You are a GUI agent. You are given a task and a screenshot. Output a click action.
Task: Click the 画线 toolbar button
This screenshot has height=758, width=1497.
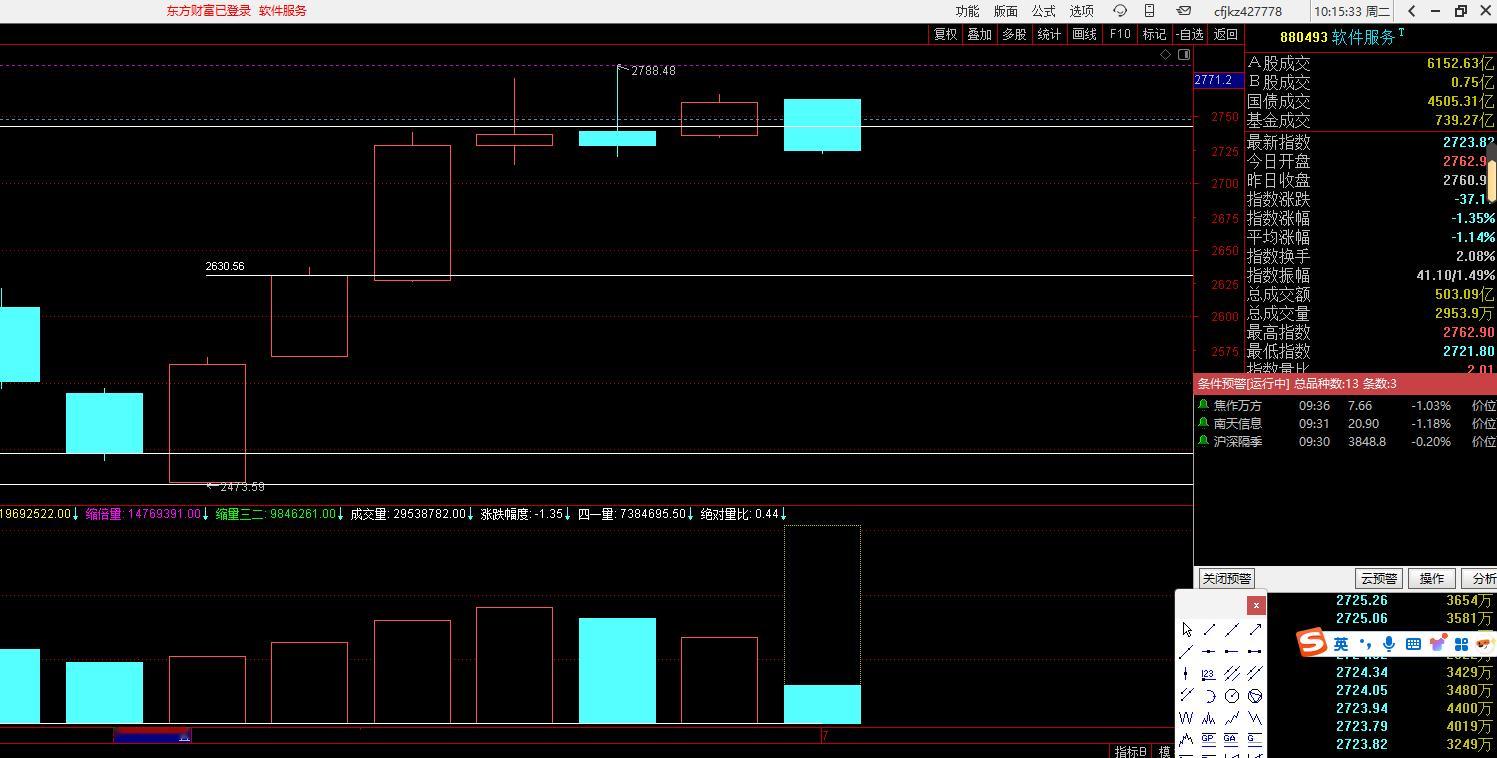(x=1084, y=34)
